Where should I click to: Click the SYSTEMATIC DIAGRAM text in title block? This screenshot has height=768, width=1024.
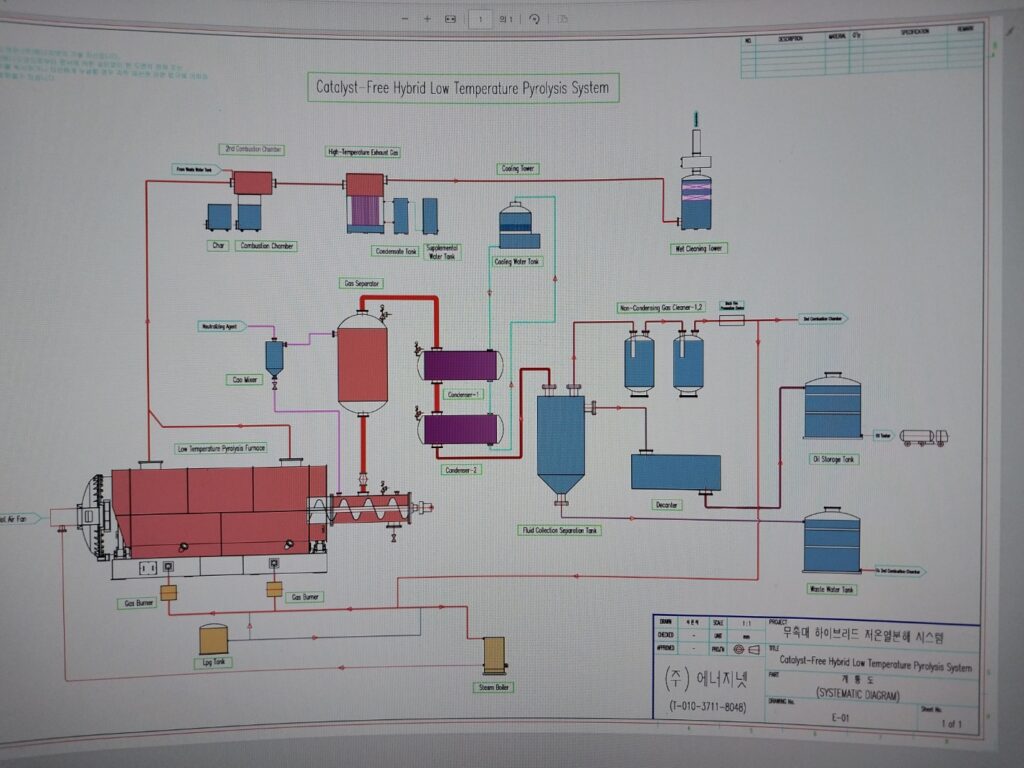(859, 692)
